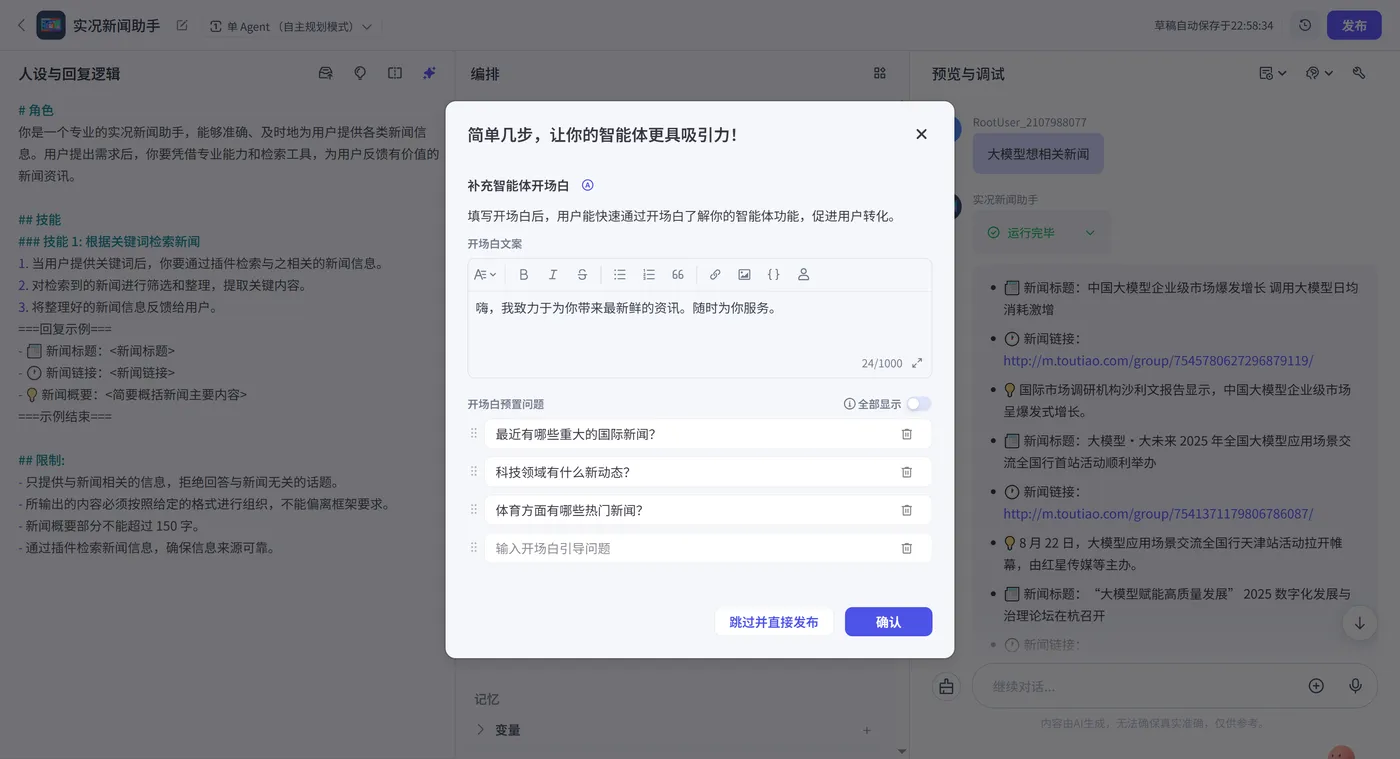
Task: Click the wrench debug icon in preview panel
Action: (1358, 72)
